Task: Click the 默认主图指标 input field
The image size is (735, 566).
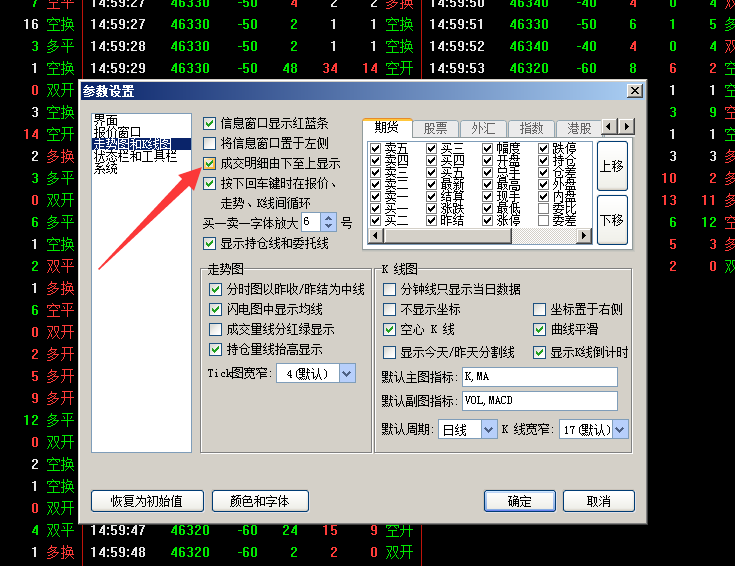Action: 539,377
